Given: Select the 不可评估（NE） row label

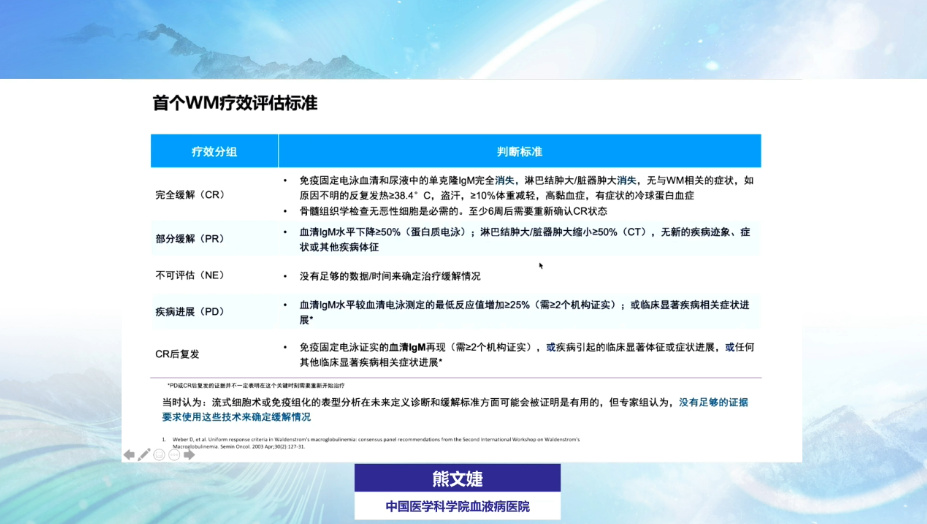Looking at the screenshot, I should [190, 275].
